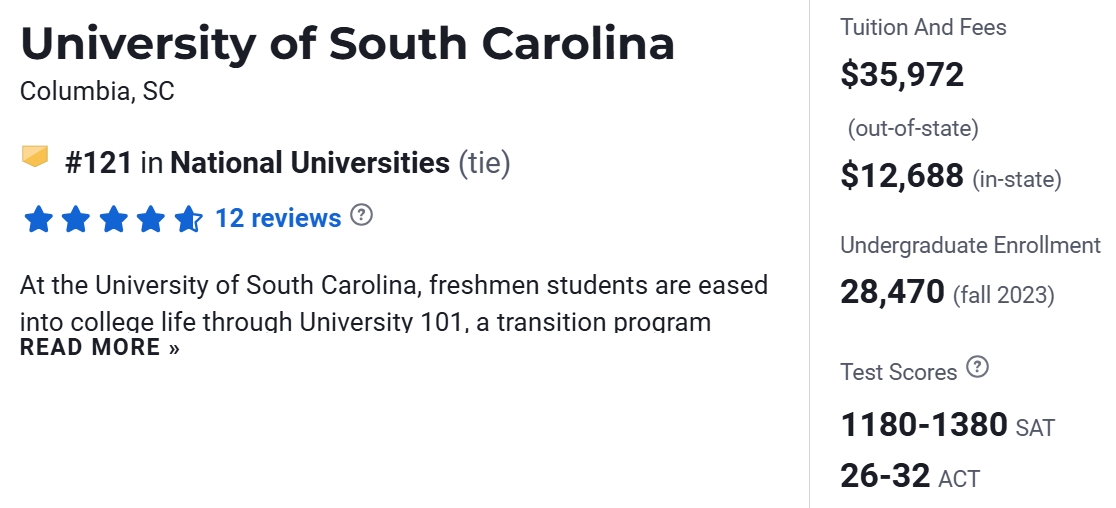Click the 1180-1380 SAT score range
Viewport: 1116px width, 508px height.
[924, 425]
